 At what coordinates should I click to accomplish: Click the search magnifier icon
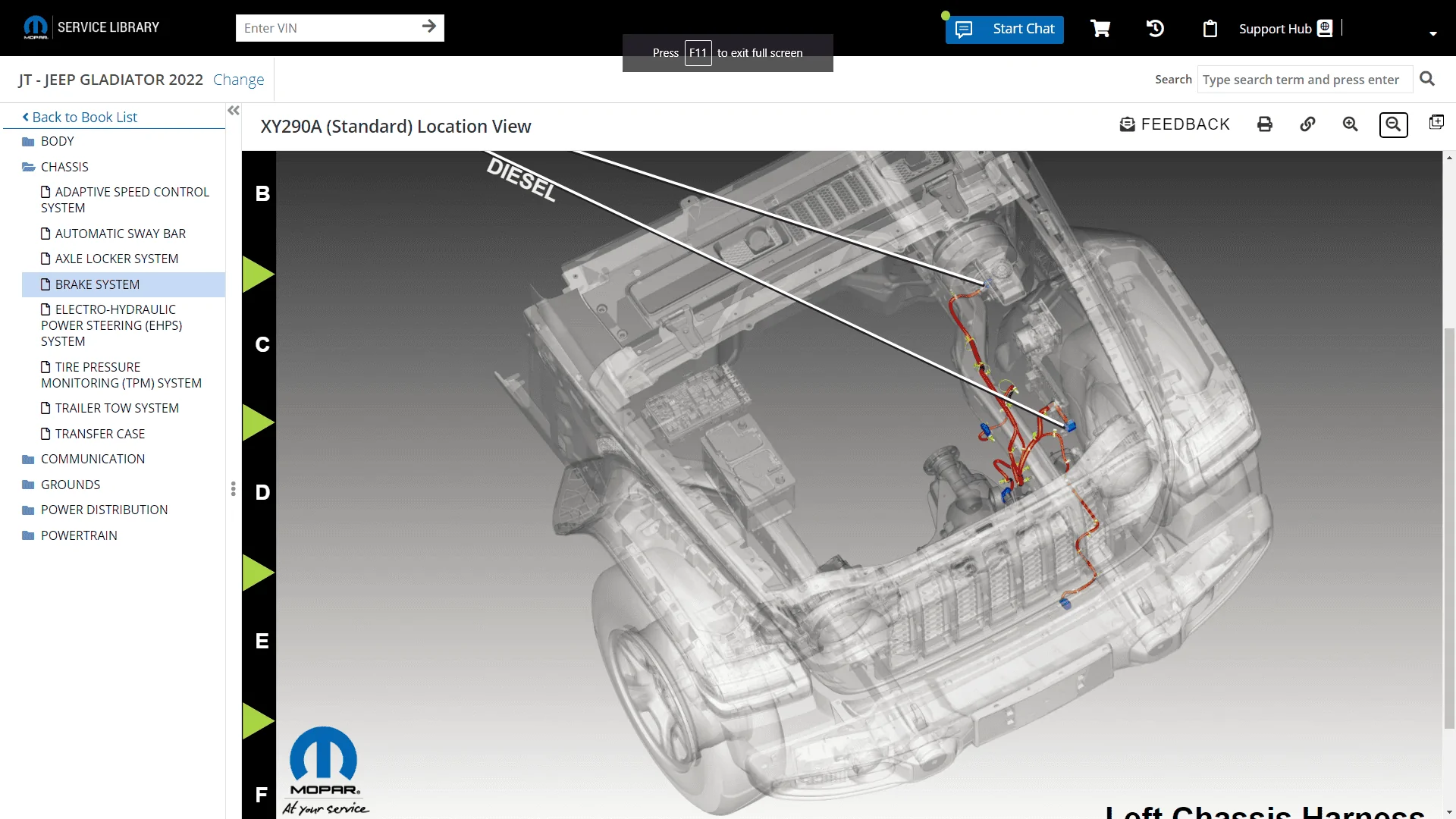click(1427, 79)
